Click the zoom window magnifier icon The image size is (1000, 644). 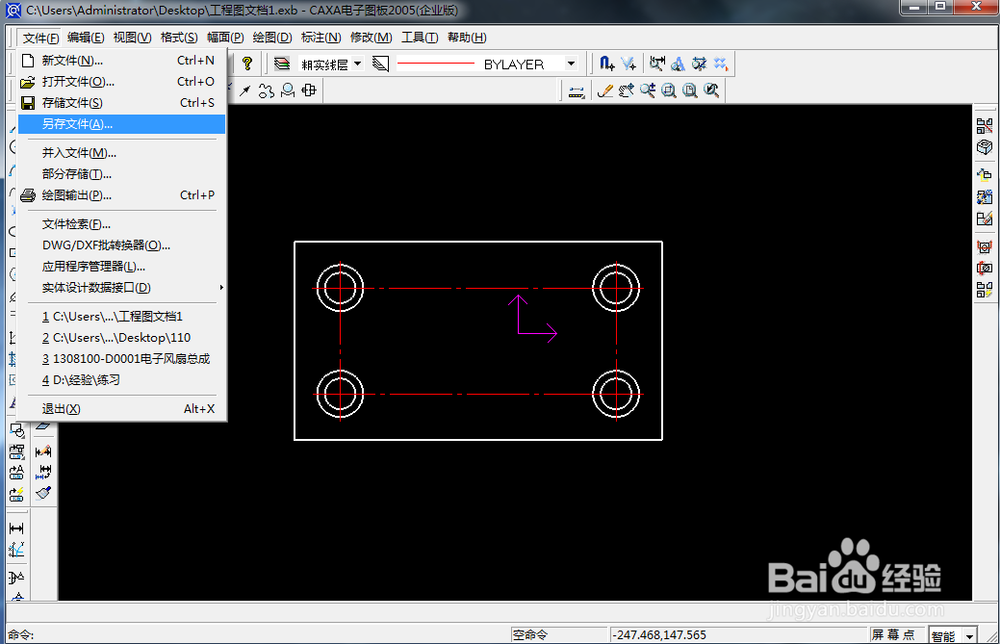pyautogui.click(x=668, y=91)
